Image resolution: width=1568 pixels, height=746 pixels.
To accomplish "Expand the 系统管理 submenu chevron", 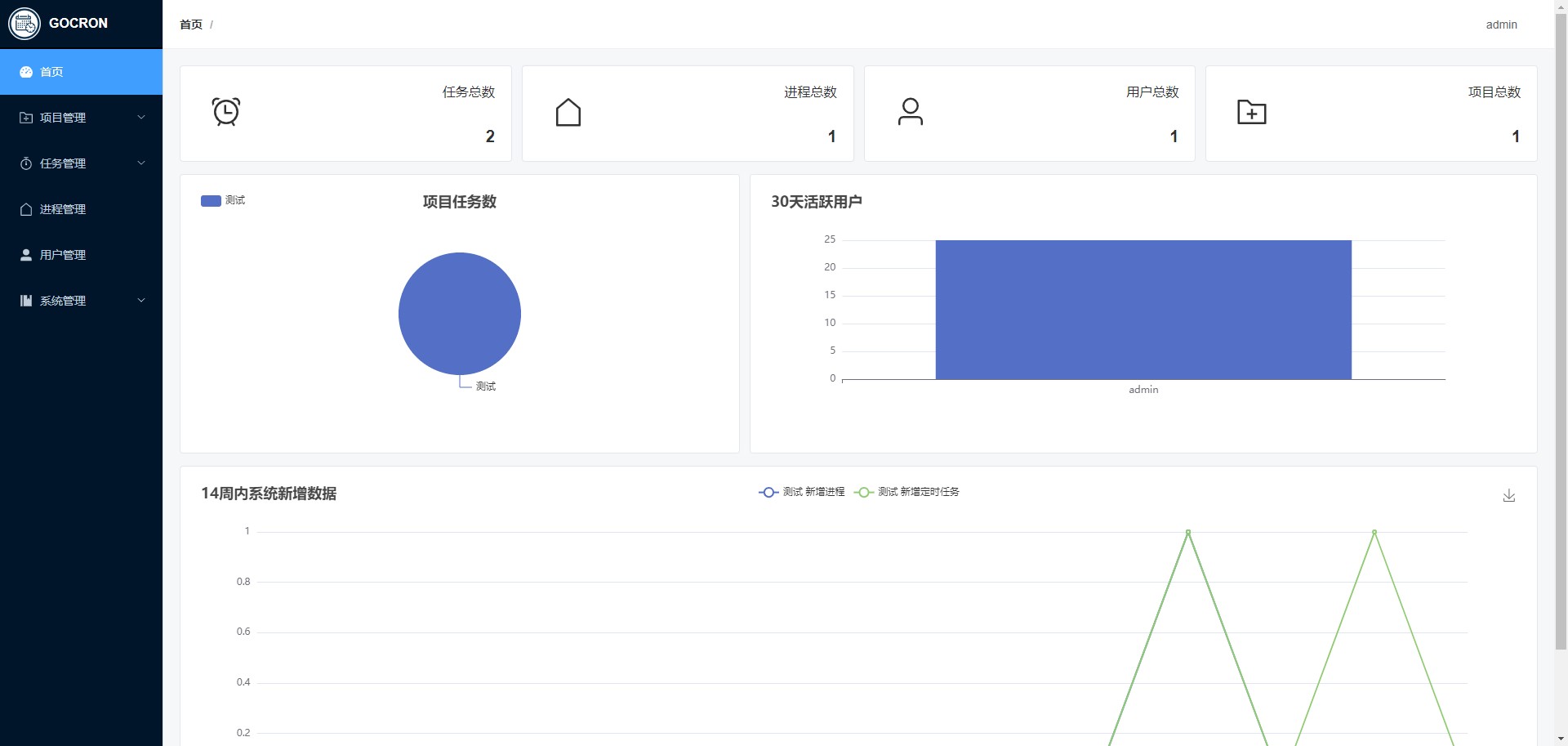I will click(x=141, y=301).
